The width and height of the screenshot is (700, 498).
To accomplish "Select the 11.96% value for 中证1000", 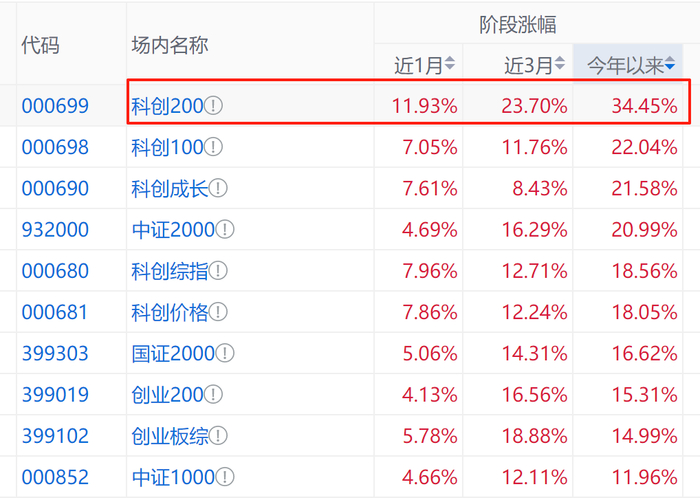I will pos(644,477).
